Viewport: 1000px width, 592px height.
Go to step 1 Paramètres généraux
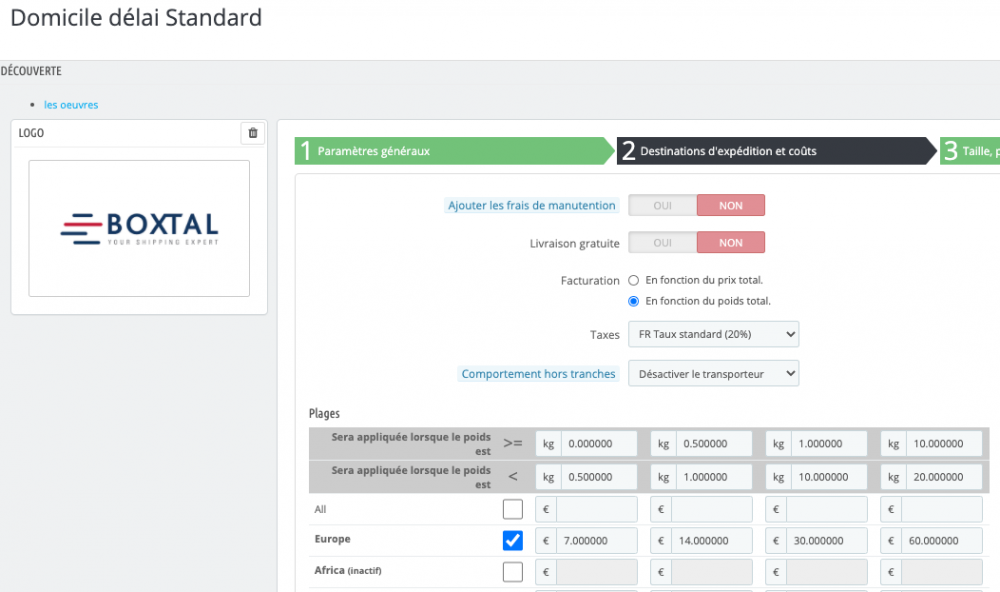point(453,151)
